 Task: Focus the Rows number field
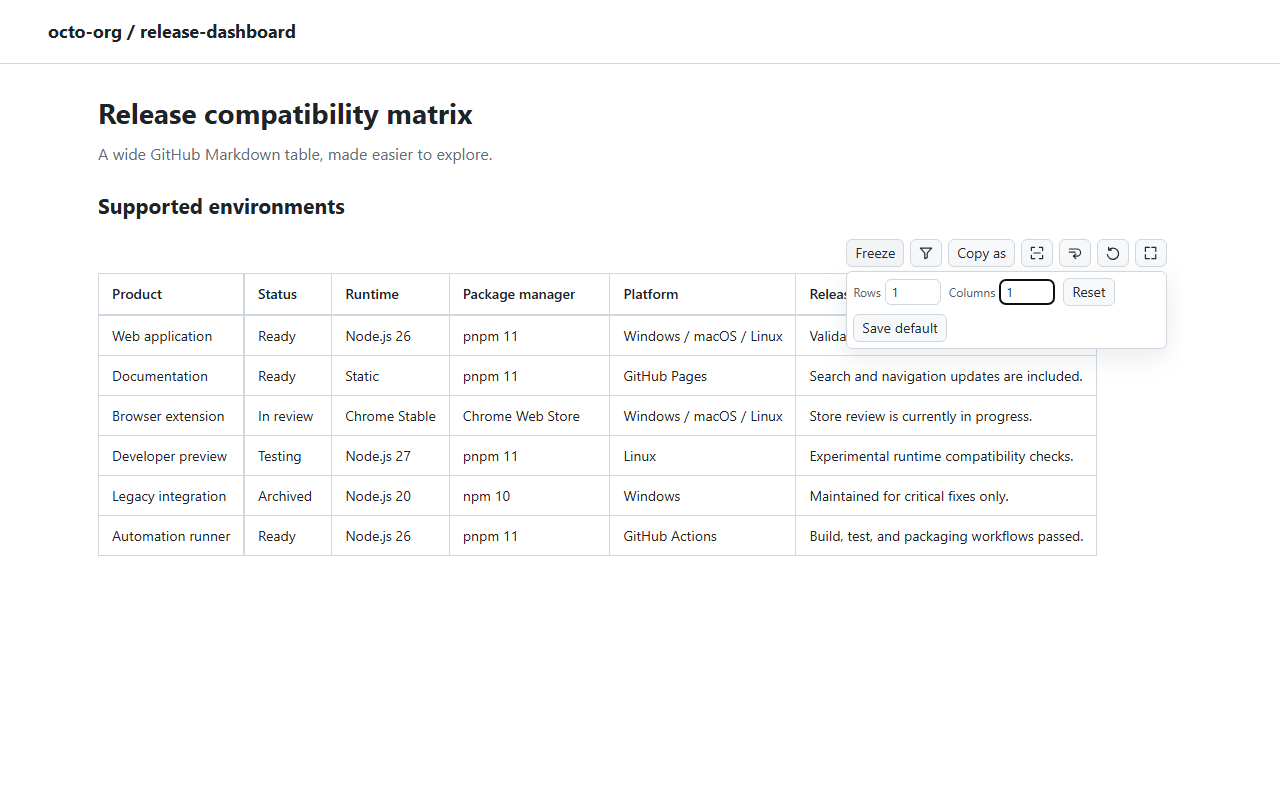913,292
